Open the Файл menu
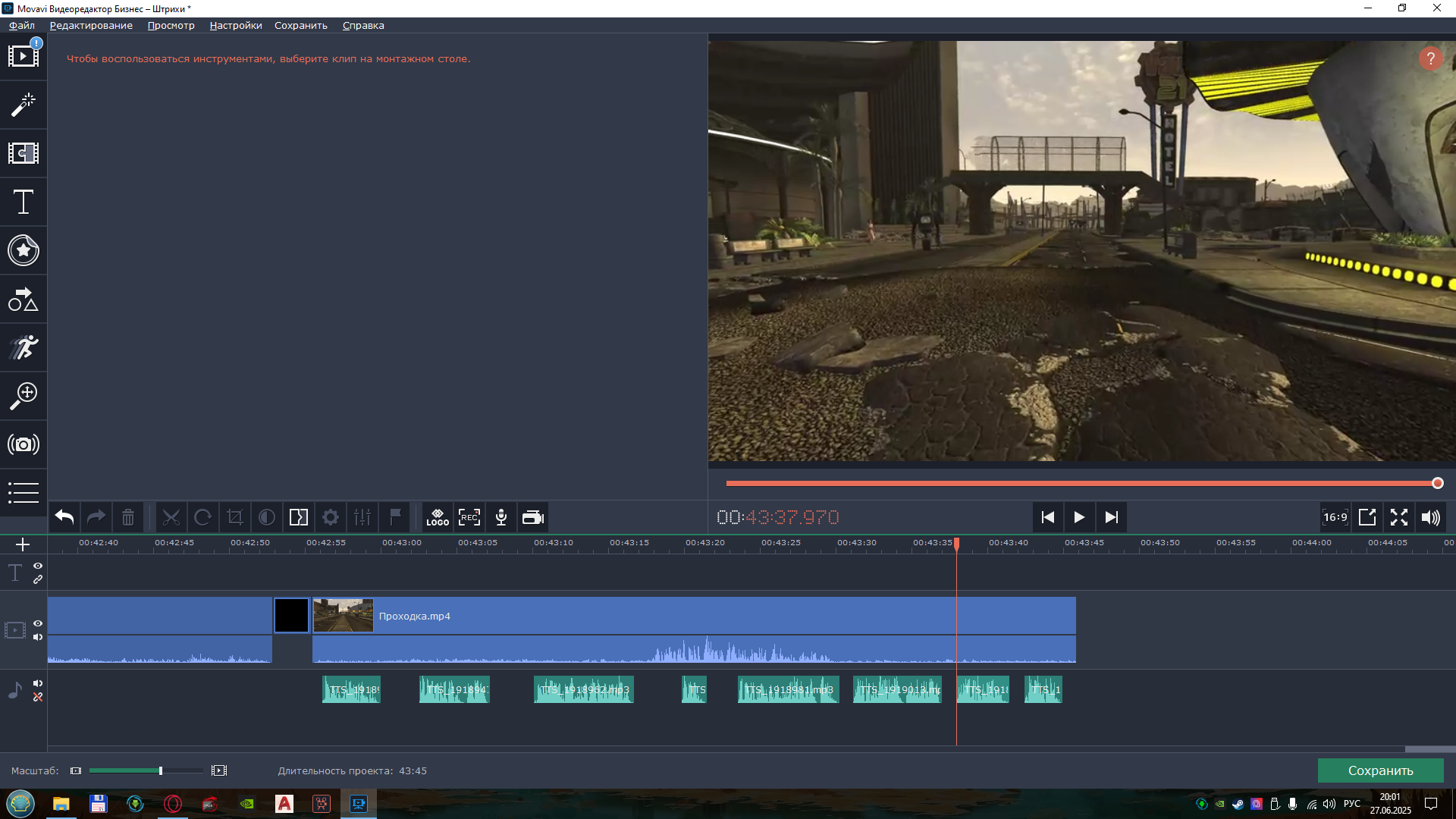Image resolution: width=1456 pixels, height=819 pixels. [x=22, y=25]
